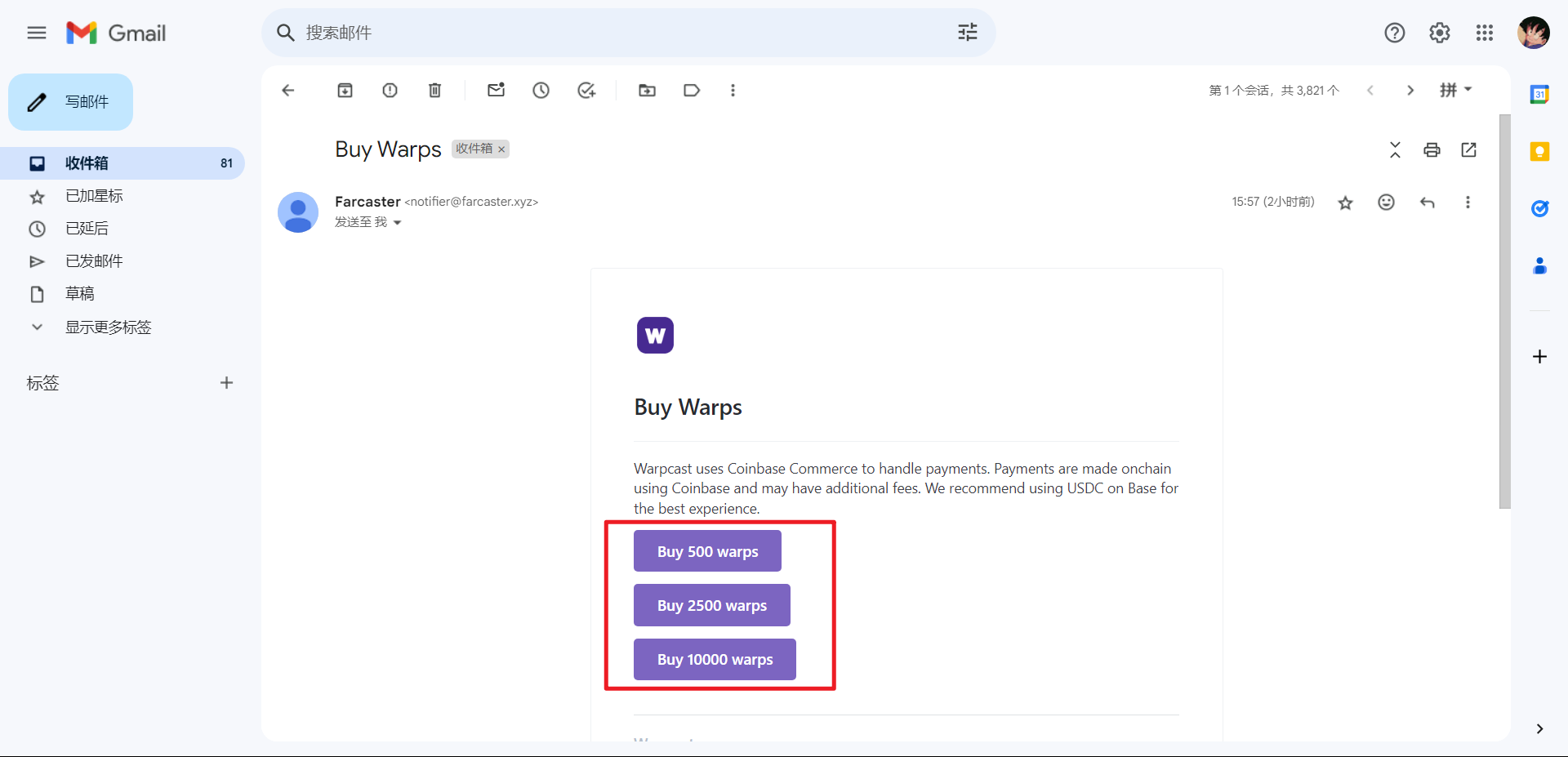
Task: Delete this email with trash icon
Action: pyautogui.click(x=434, y=90)
